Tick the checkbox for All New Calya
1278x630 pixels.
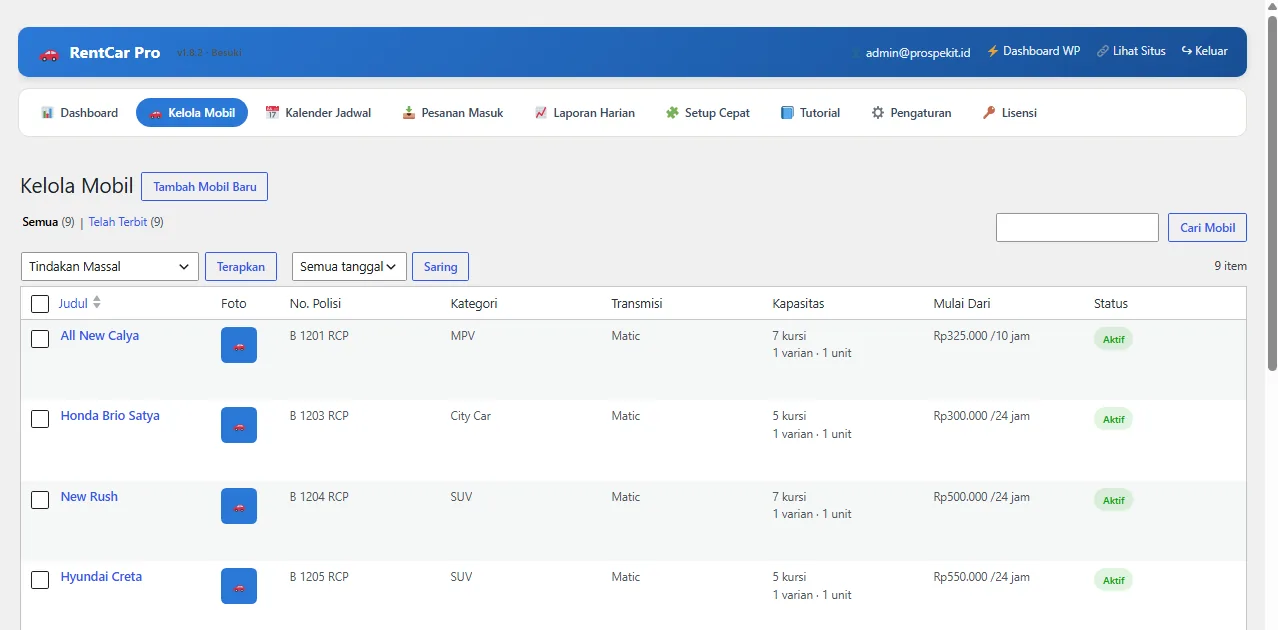[x=40, y=339]
